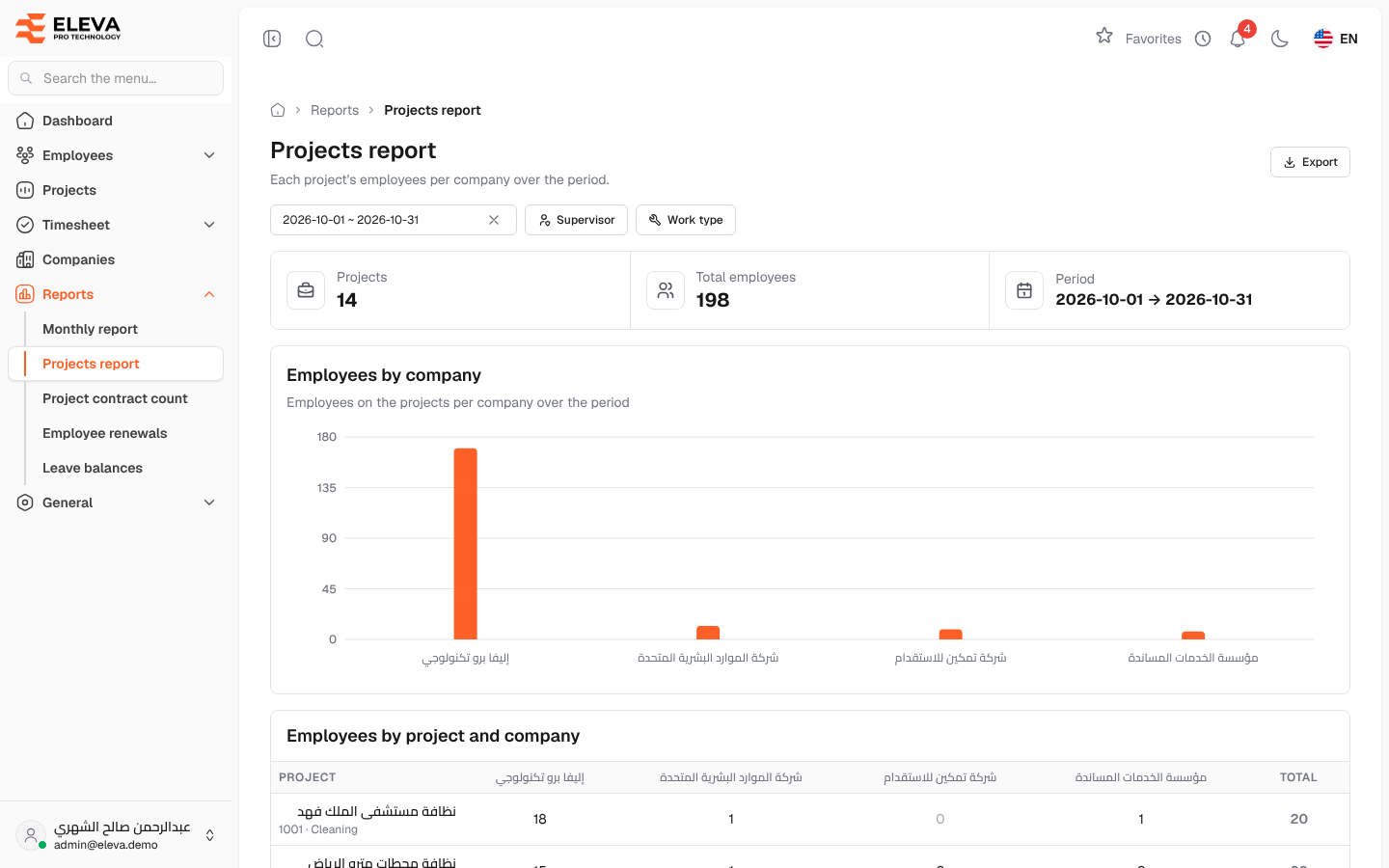Toggle dark mode moon icon
This screenshot has width=1389, height=868.
click(x=1280, y=39)
